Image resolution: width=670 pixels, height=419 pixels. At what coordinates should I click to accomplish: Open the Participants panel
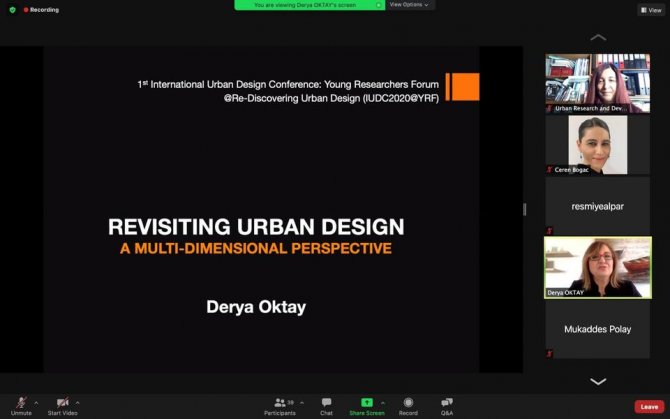click(280, 404)
